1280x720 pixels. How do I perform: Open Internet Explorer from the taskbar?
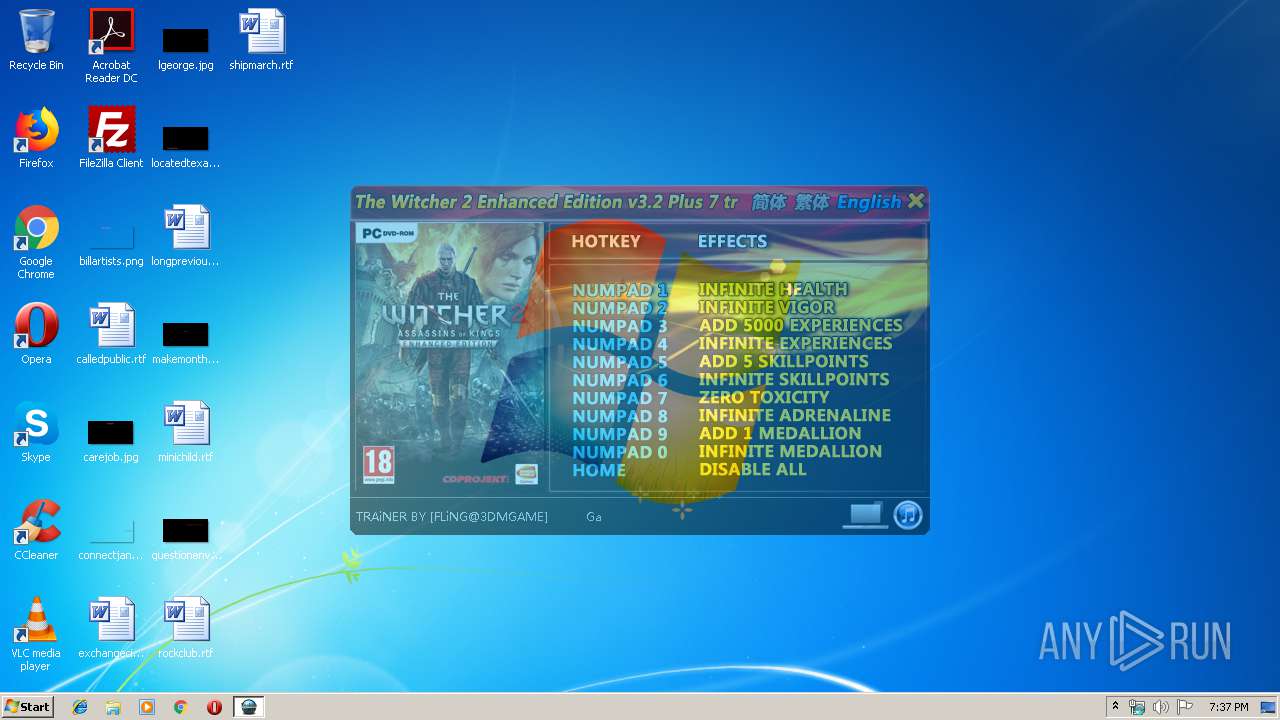pos(80,707)
